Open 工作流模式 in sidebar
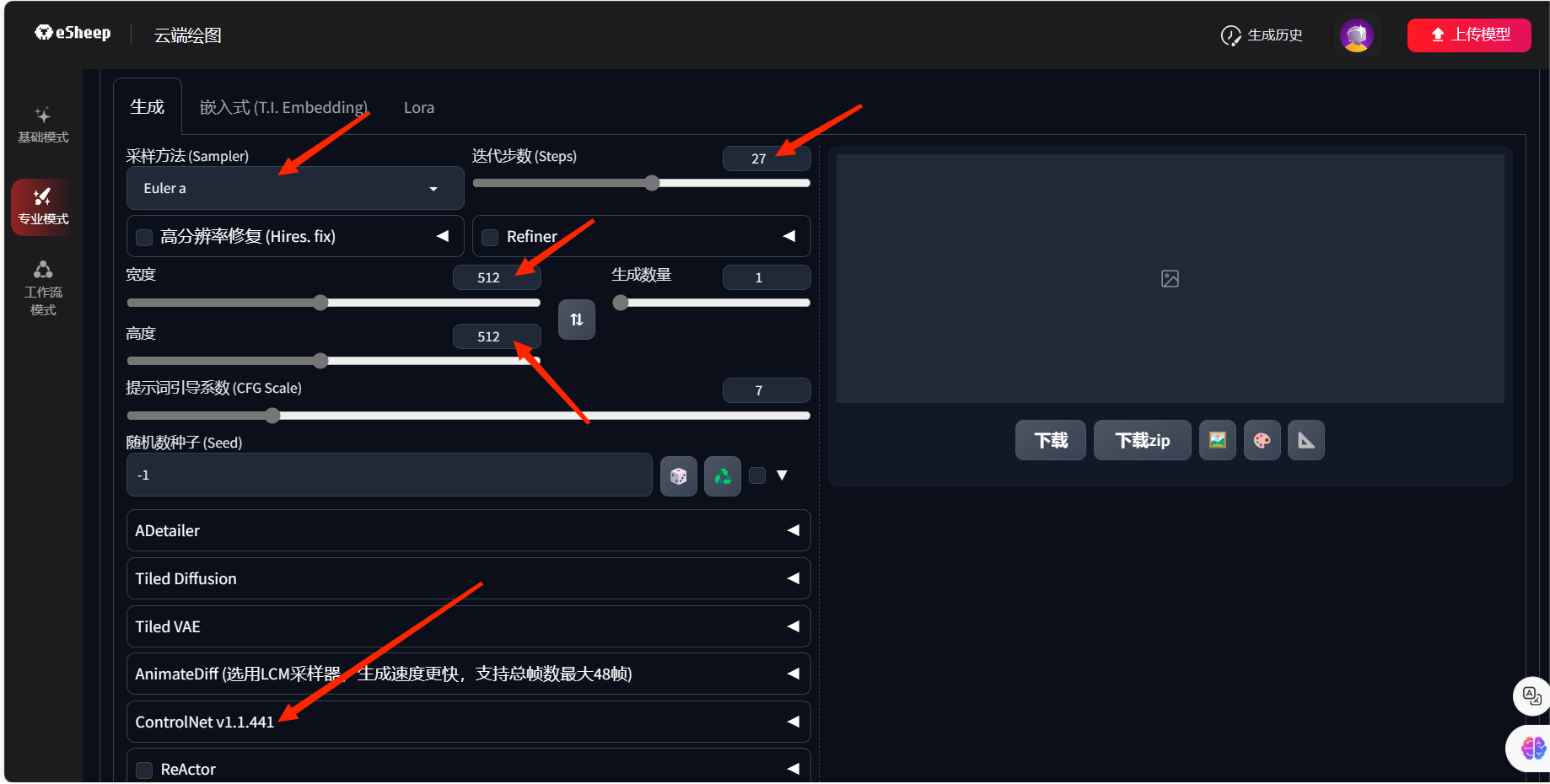 [43, 287]
